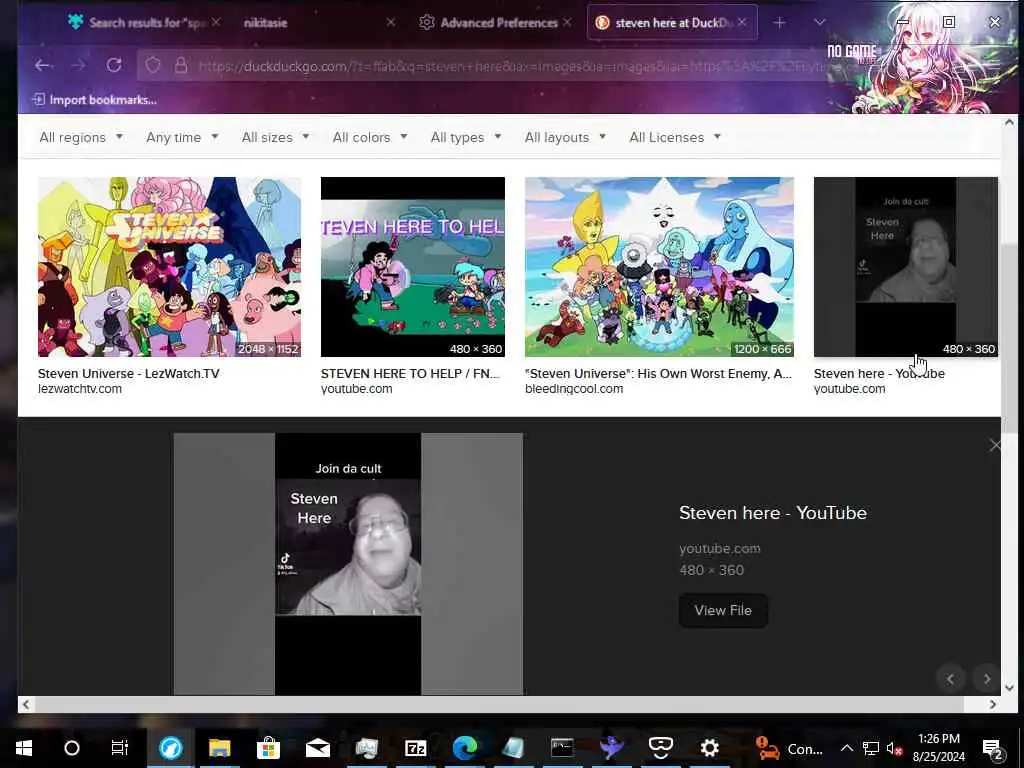Open the muted volume tray icon
Image resolution: width=1024 pixels, height=768 pixels.
pyautogui.click(x=894, y=748)
